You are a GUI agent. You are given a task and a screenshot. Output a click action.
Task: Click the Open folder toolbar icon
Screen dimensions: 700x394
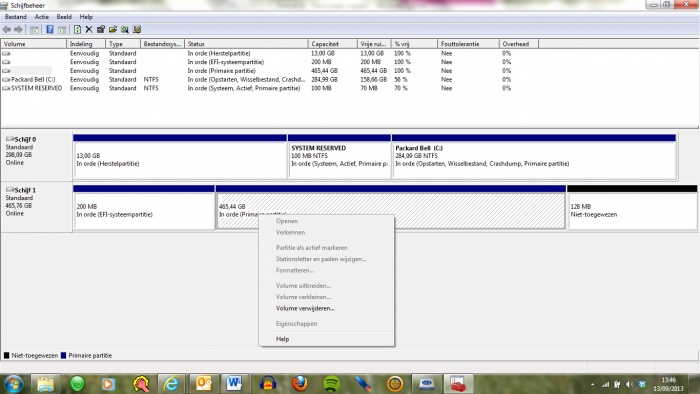pos(113,29)
